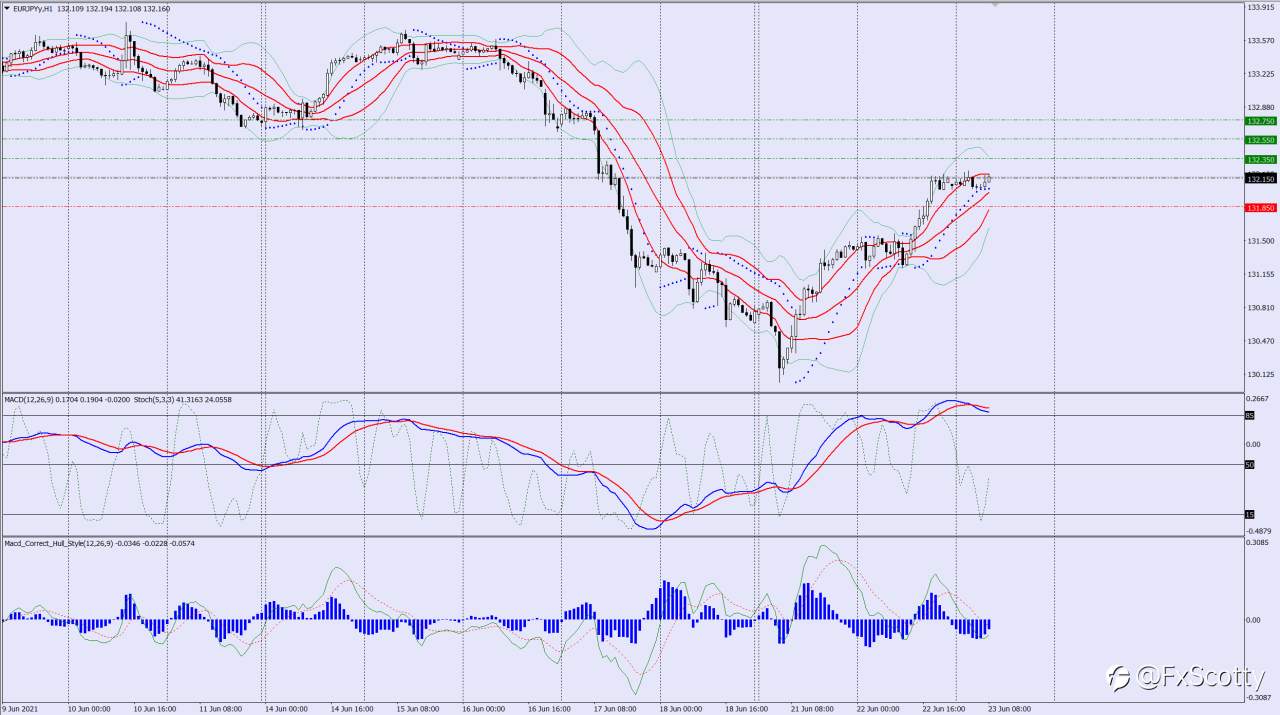This screenshot has width=1280, height=715.
Task: Click the -0.4879 MACD scale minimum
Action: pos(1260,531)
